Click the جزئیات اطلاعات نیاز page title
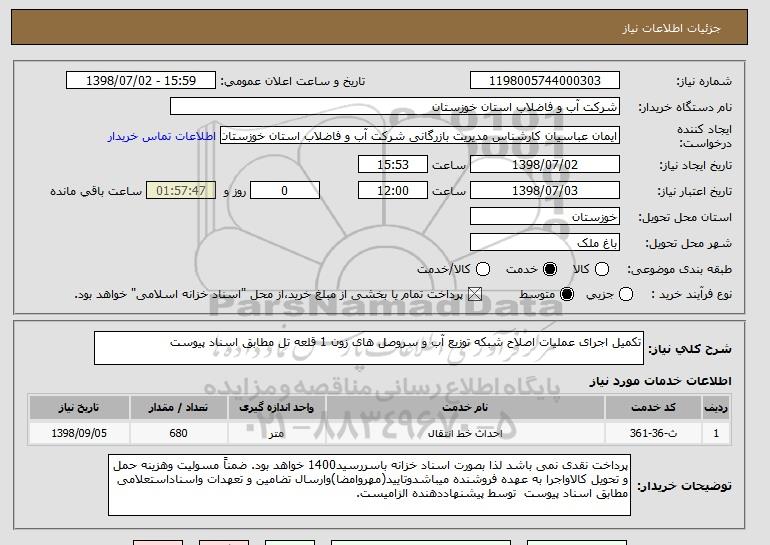The height and width of the screenshot is (545, 770). click(x=671, y=28)
